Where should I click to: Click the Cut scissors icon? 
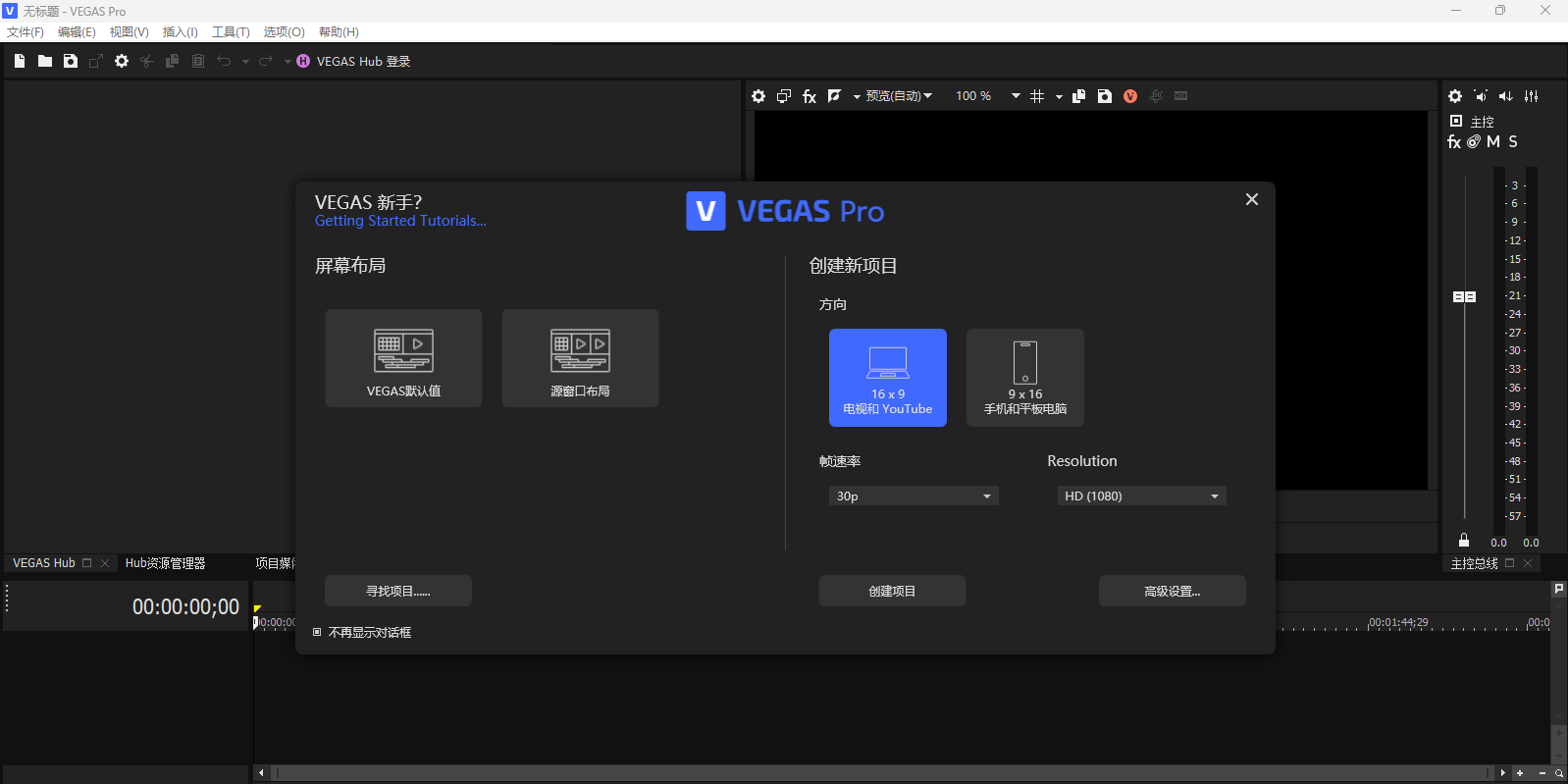pos(147,61)
